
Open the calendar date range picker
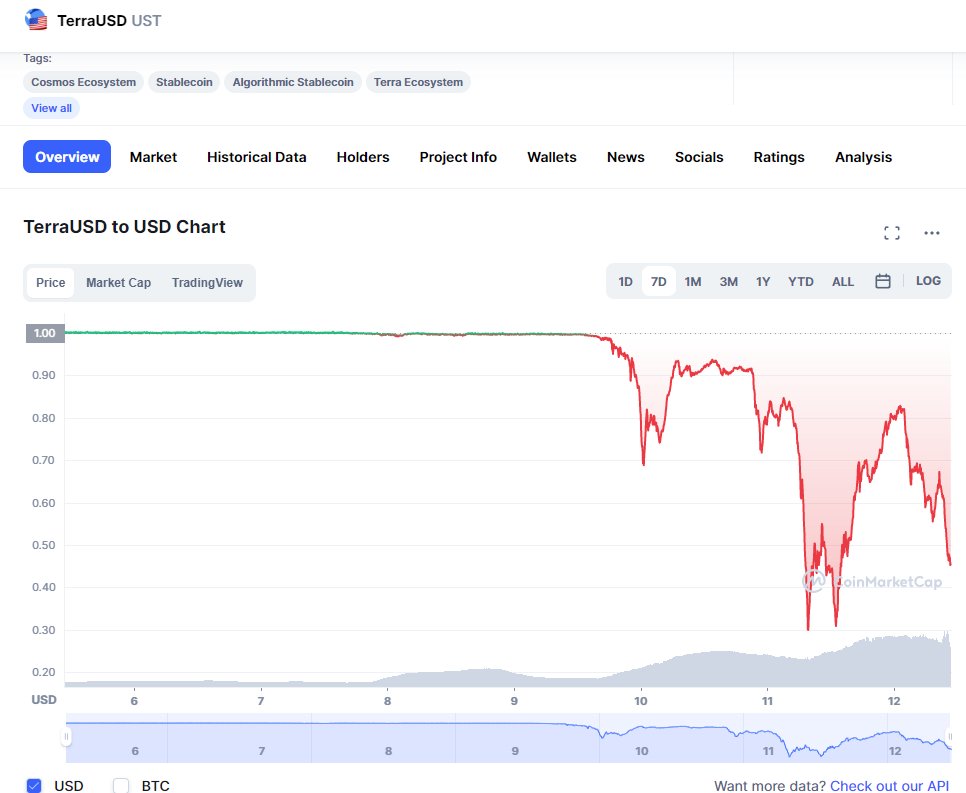coord(882,282)
